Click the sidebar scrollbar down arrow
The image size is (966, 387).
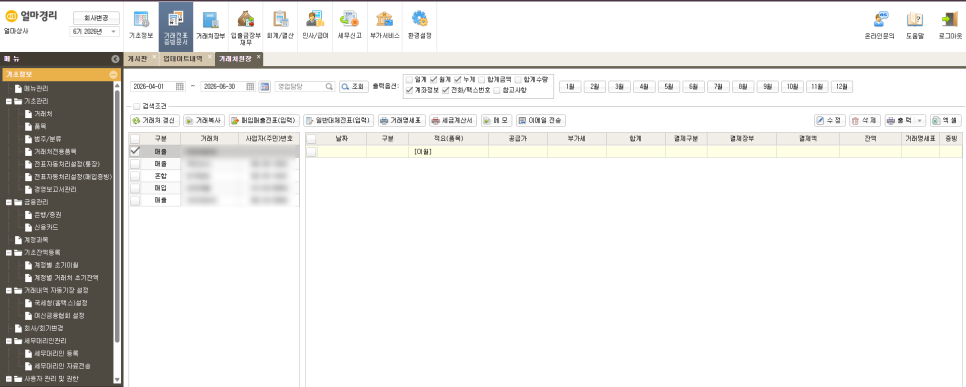pos(117,380)
